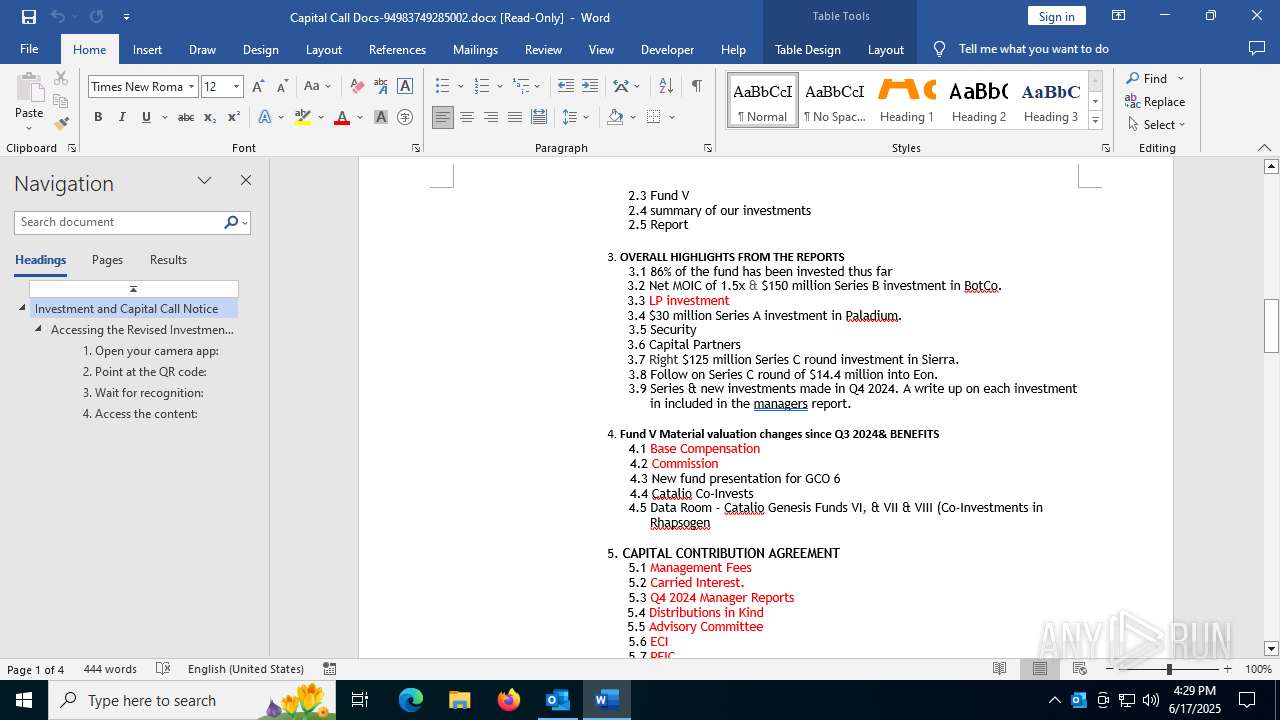Click the Bullets list icon
The height and width of the screenshot is (720, 1280).
pos(443,87)
